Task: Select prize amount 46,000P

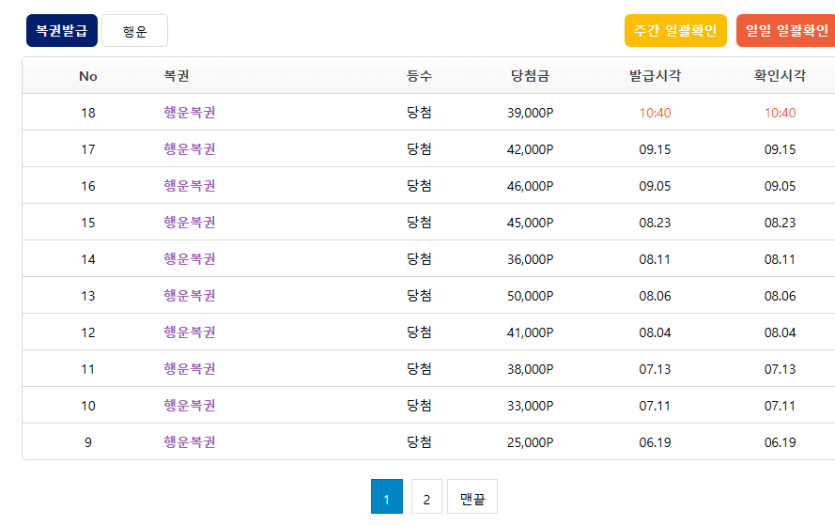Action: pyautogui.click(x=530, y=186)
